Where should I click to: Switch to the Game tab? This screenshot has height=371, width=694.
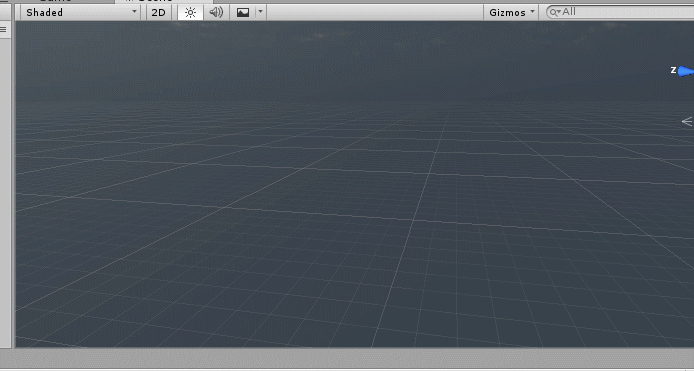pyautogui.click(x=55, y=1)
